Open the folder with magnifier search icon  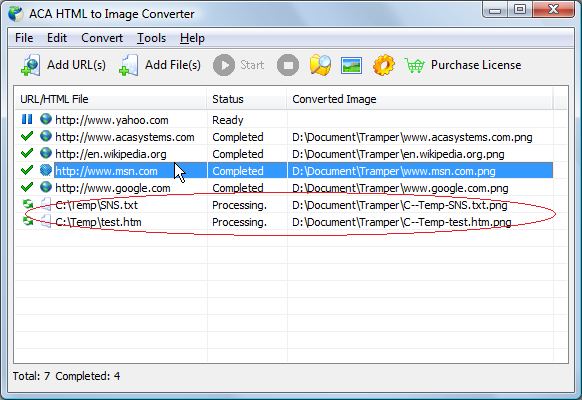320,65
